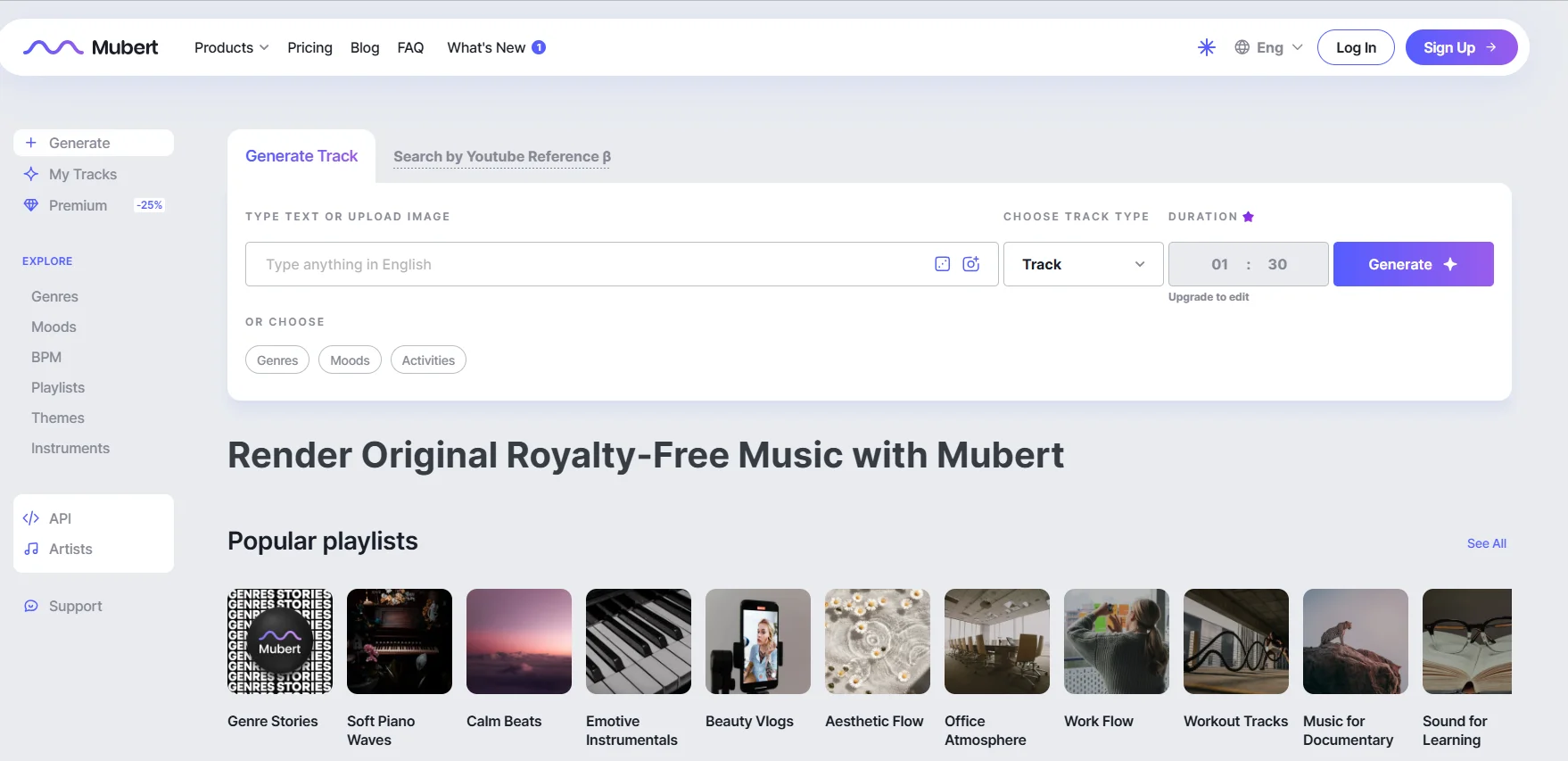Open Instruments in Explore sidebar

click(x=70, y=448)
